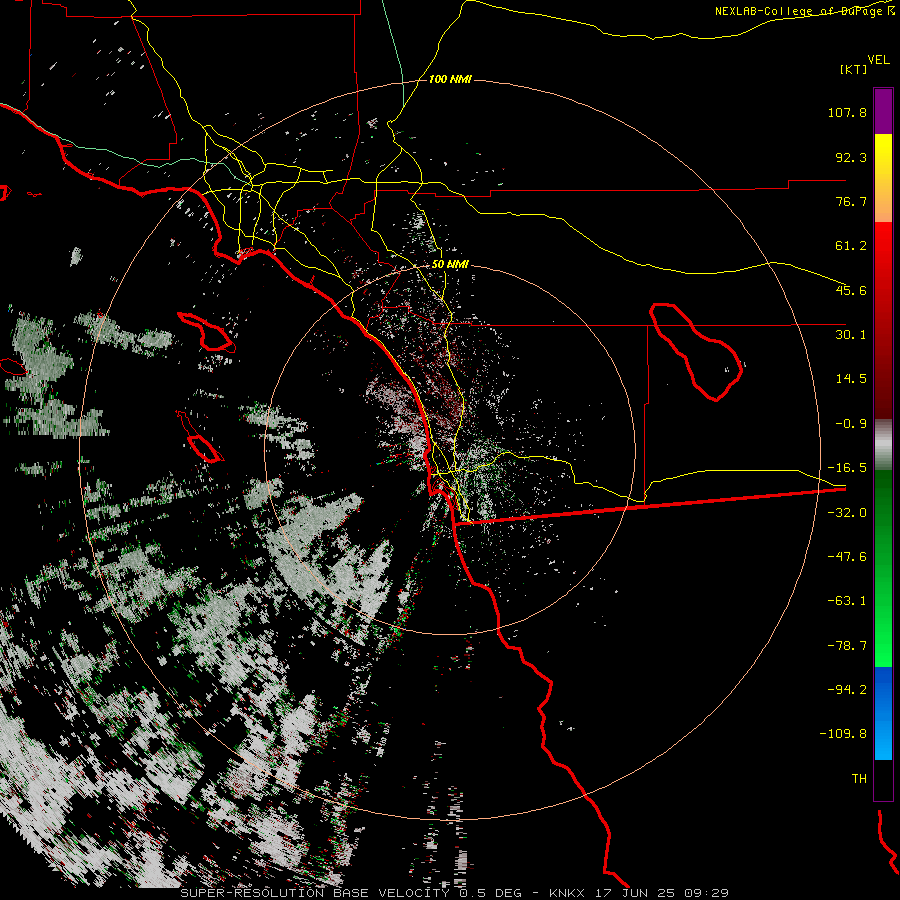Select the -63.1 legend value

coord(847,601)
